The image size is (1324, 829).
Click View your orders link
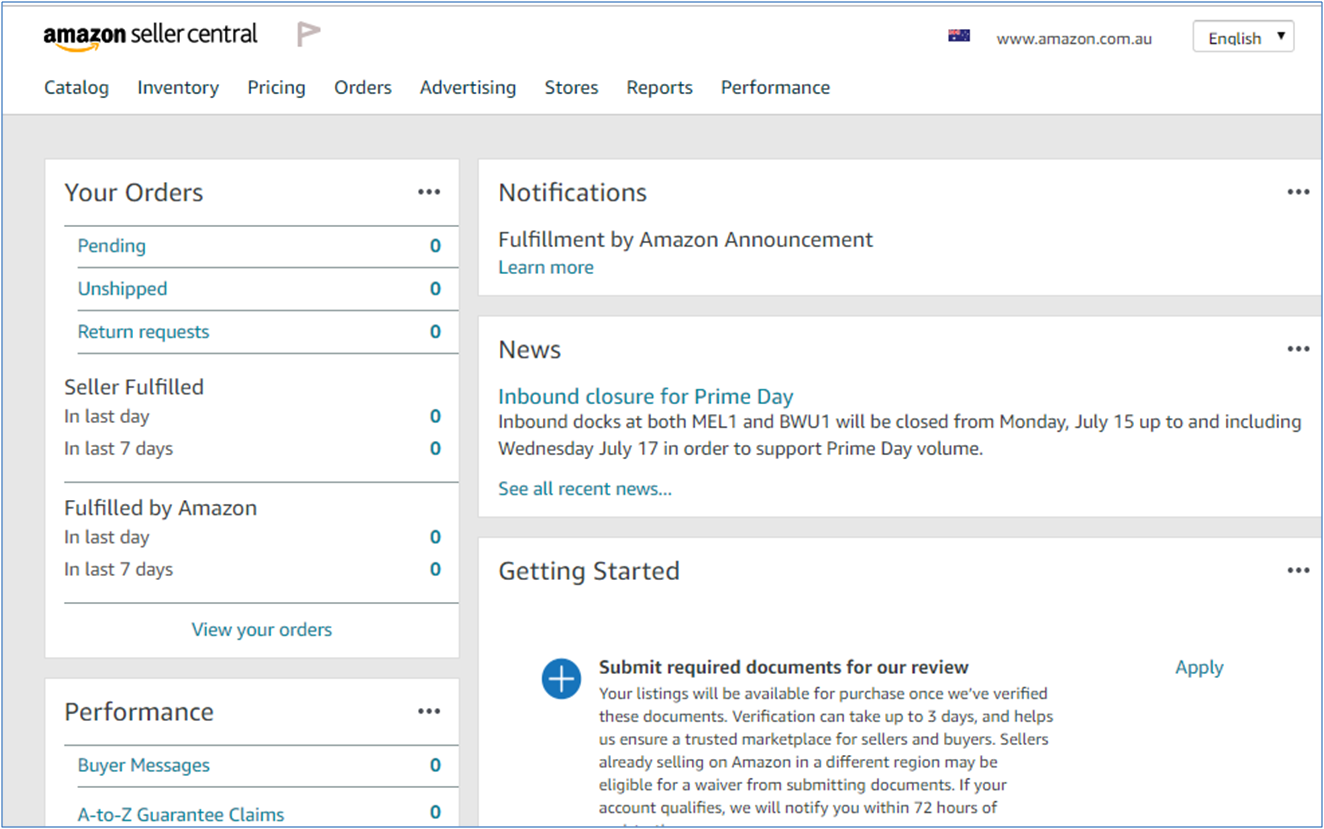pos(262,629)
